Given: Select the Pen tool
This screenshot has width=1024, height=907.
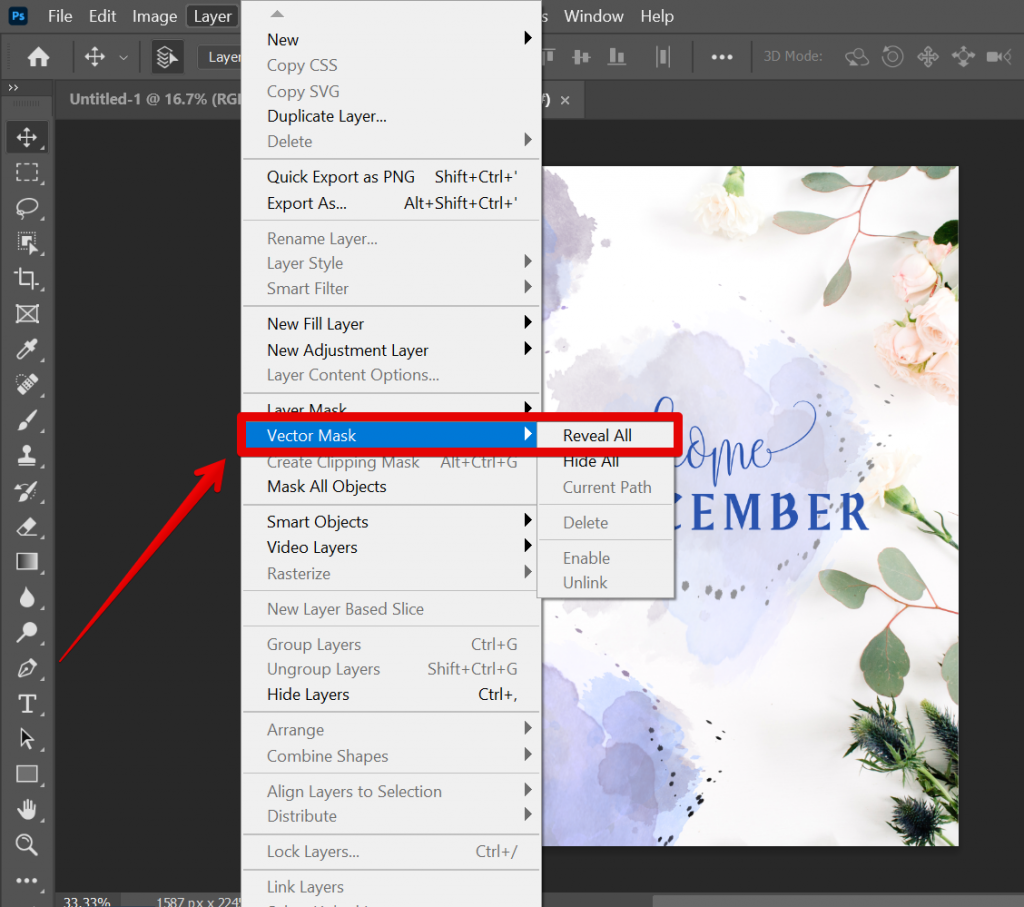Looking at the screenshot, I should 27,668.
